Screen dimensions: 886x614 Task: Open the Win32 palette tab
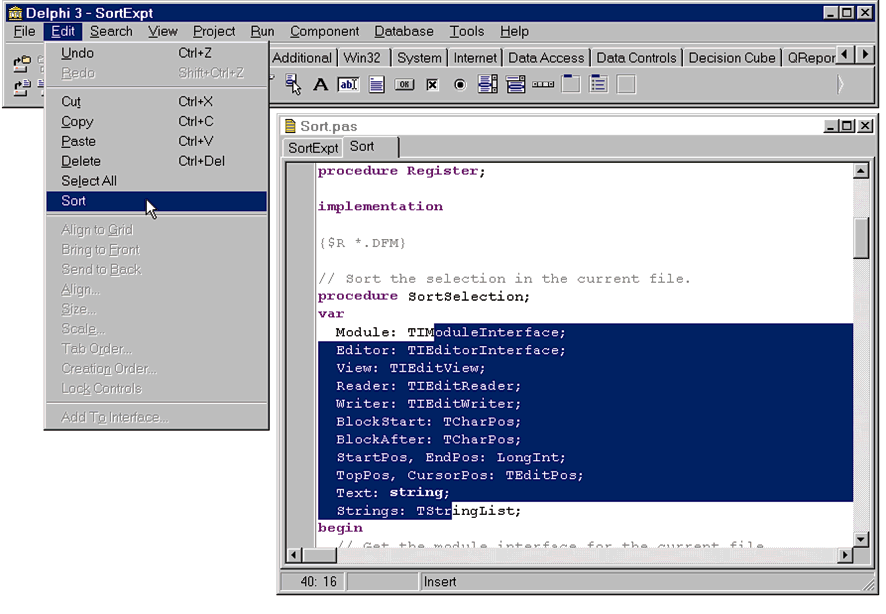click(x=365, y=58)
